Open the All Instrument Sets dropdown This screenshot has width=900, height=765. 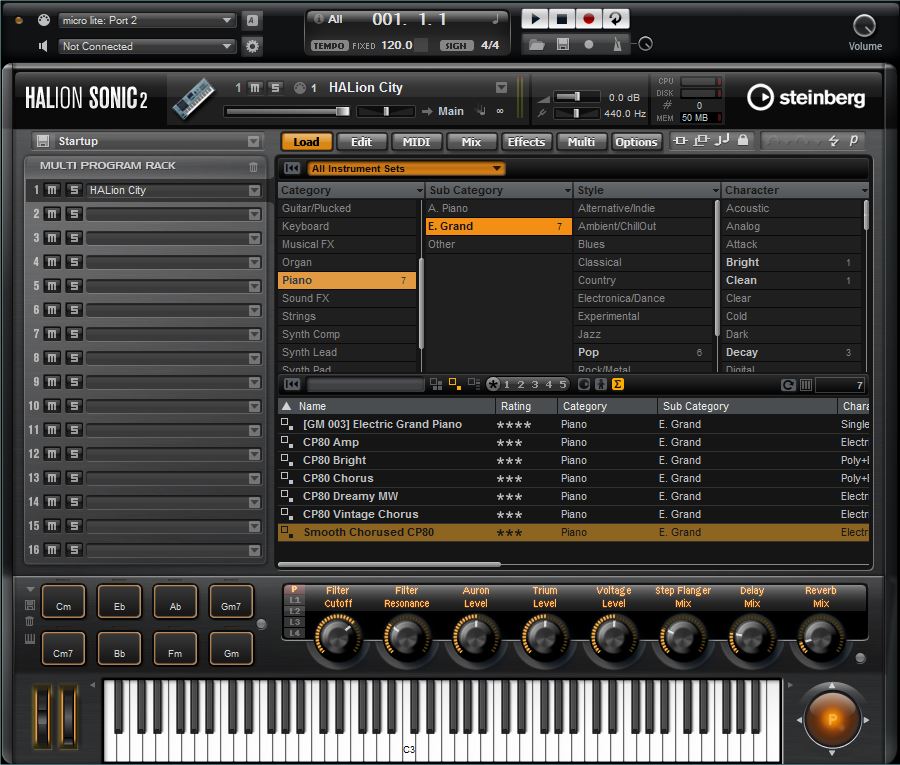[406, 168]
